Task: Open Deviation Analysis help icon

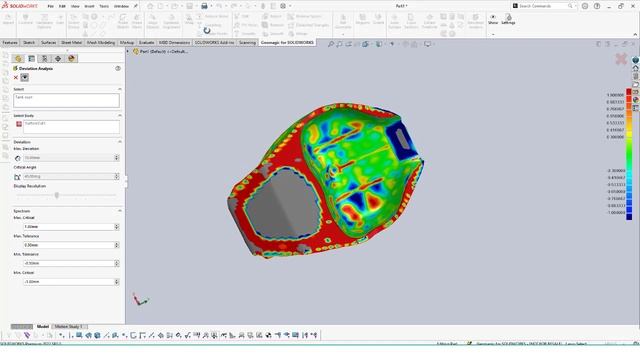Action: 118,69
